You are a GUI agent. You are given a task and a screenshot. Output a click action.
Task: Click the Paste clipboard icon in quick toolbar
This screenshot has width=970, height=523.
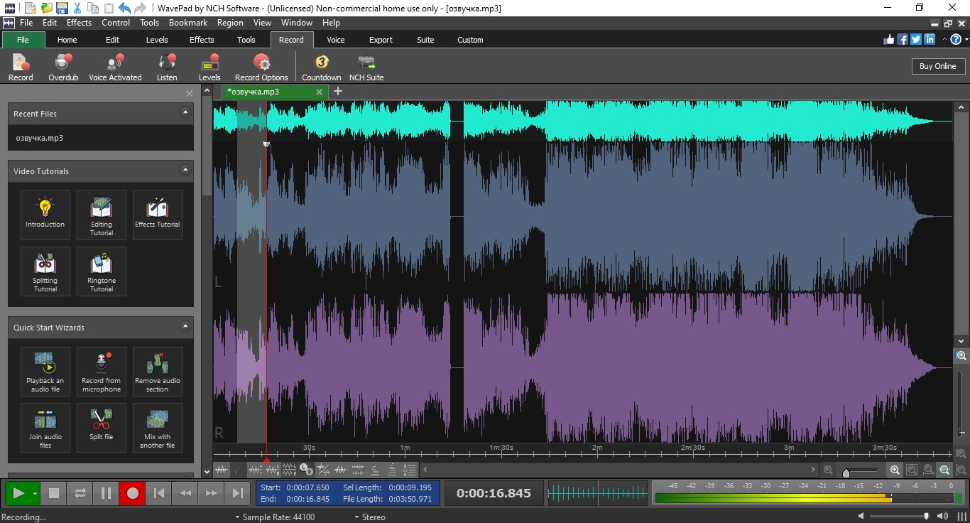tap(108, 8)
